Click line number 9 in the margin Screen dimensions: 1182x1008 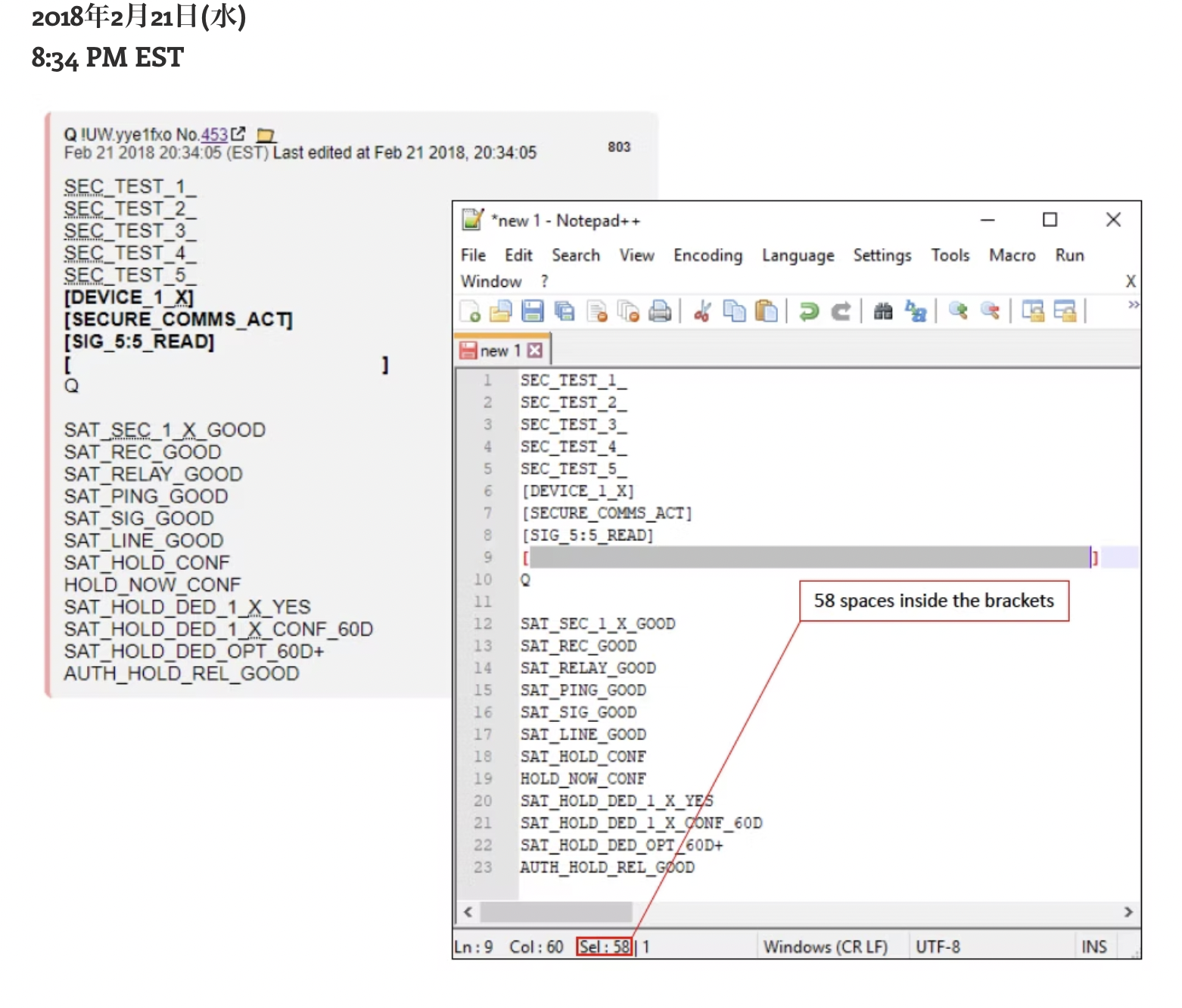pyautogui.click(x=488, y=557)
